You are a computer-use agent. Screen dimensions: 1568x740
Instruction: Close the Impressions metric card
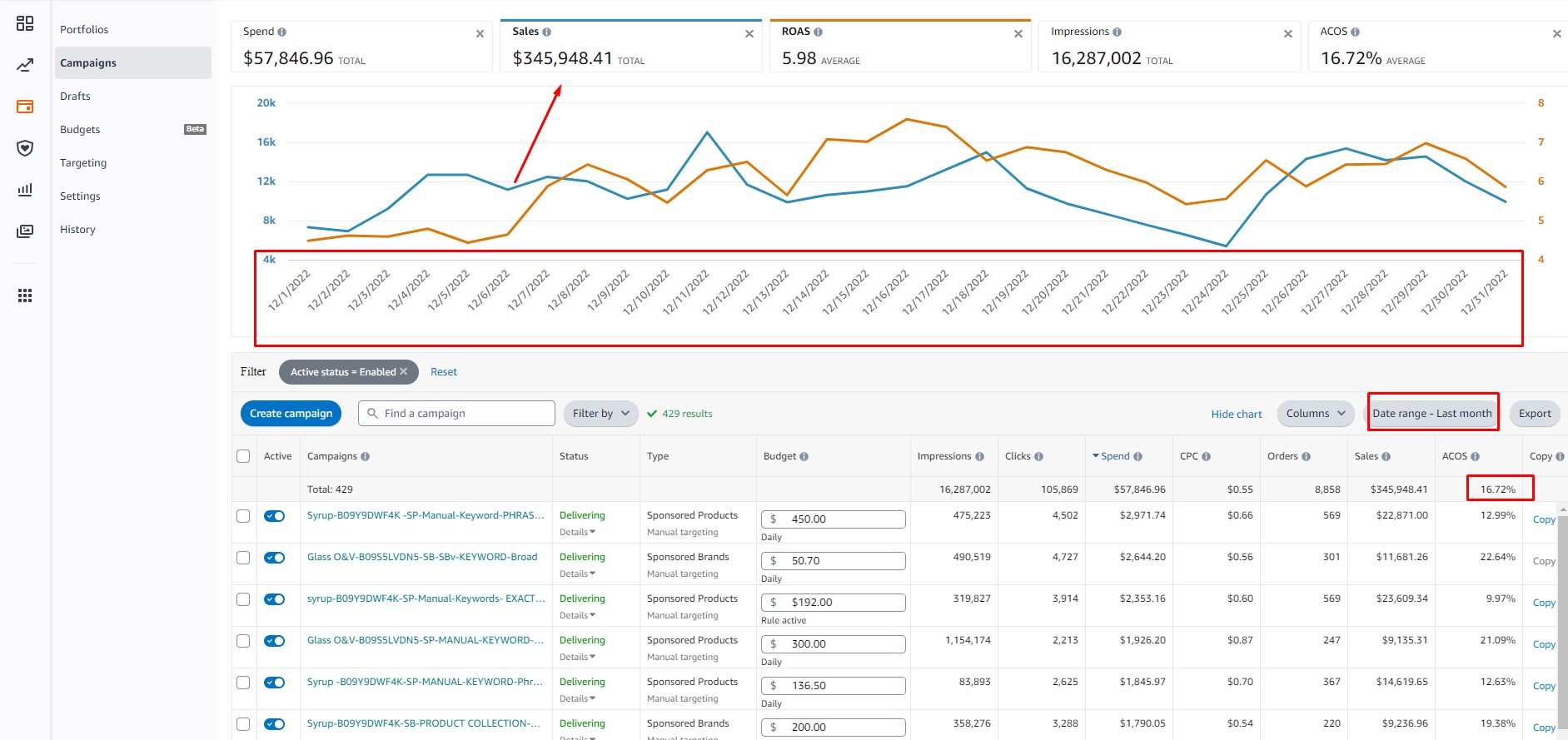pyautogui.click(x=1288, y=34)
